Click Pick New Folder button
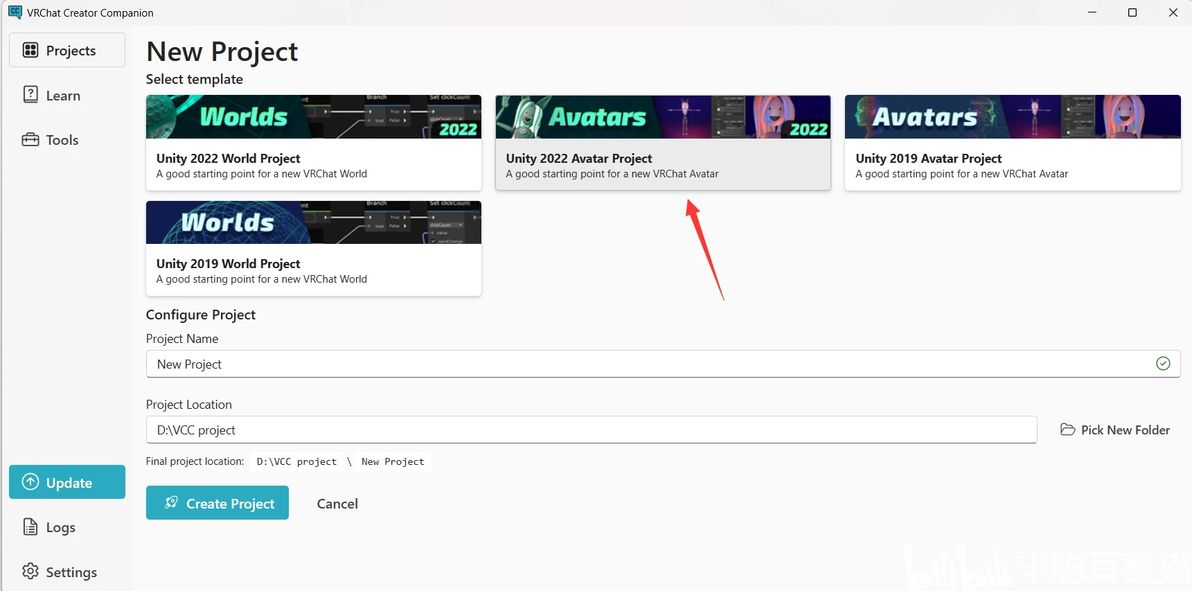 point(1114,430)
